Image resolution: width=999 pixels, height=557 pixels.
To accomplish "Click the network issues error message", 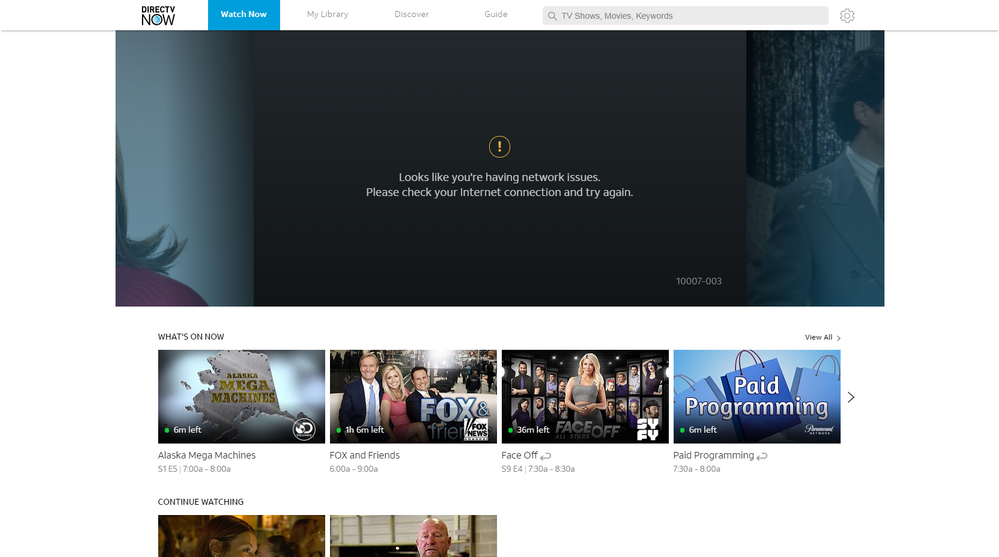I will (500, 185).
